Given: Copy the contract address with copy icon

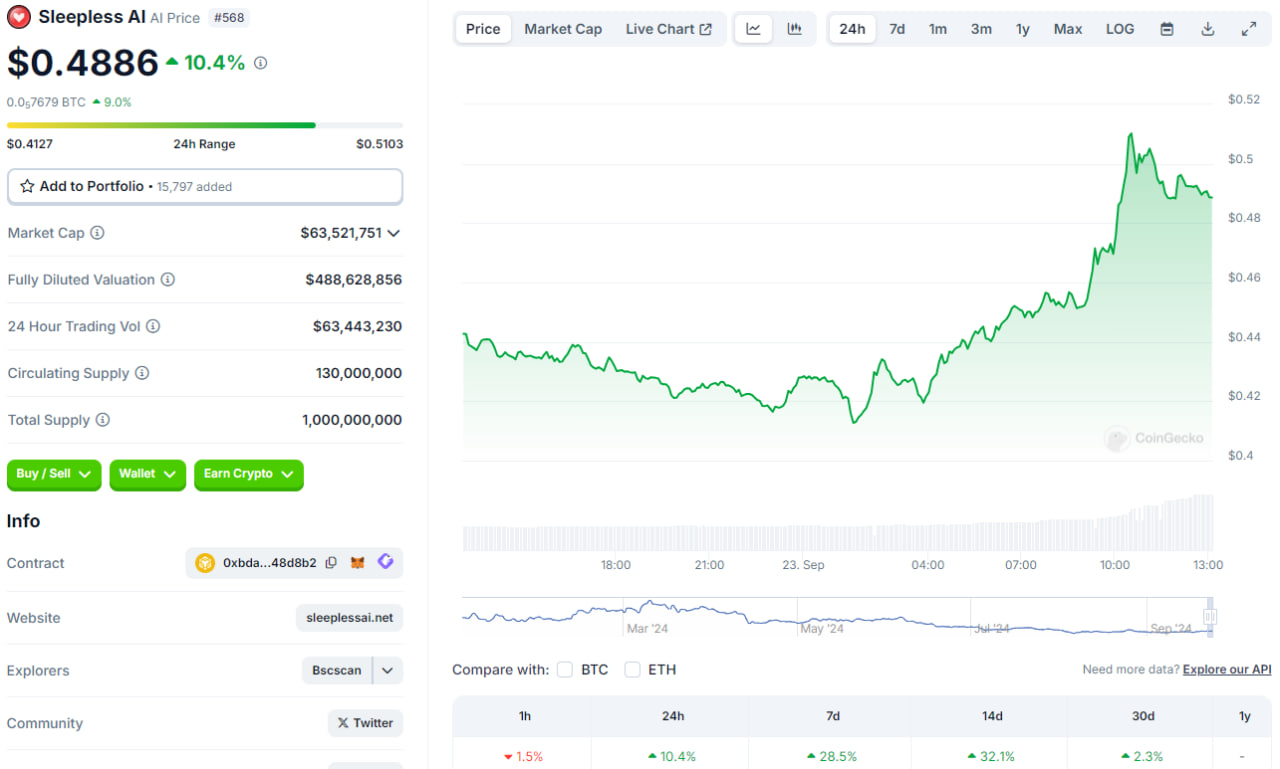Looking at the screenshot, I should 331,563.
